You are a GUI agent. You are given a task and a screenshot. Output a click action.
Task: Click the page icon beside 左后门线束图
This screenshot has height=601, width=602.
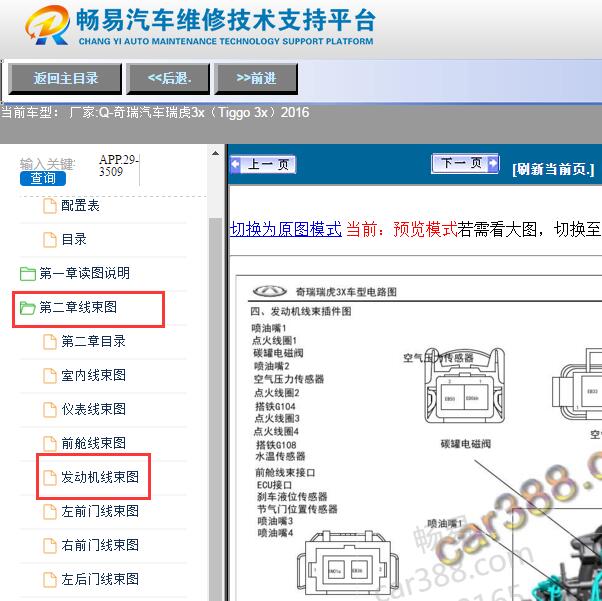(x=50, y=580)
